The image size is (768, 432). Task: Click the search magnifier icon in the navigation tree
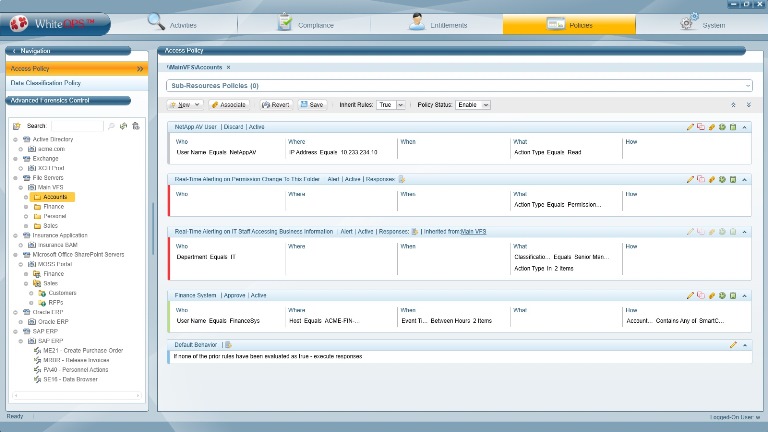pyautogui.click(x=111, y=126)
